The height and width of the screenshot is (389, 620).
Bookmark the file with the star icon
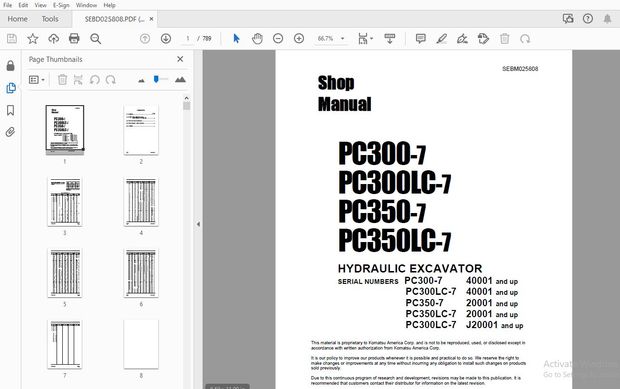pos(32,38)
